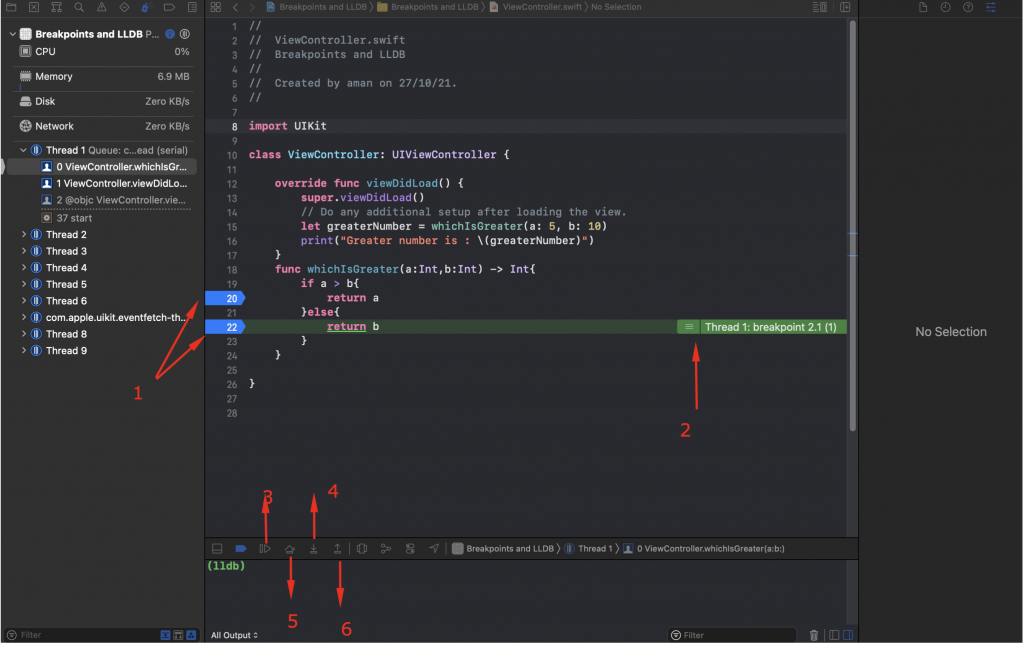Expand Thread 2 in debug navigator
This screenshot has height=645, width=1024.
tap(22, 233)
